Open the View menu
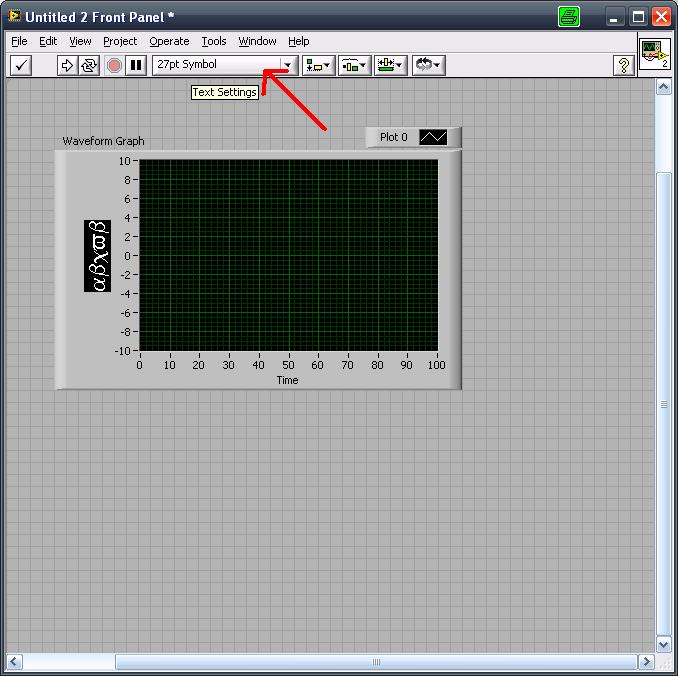678x676 pixels. point(80,41)
